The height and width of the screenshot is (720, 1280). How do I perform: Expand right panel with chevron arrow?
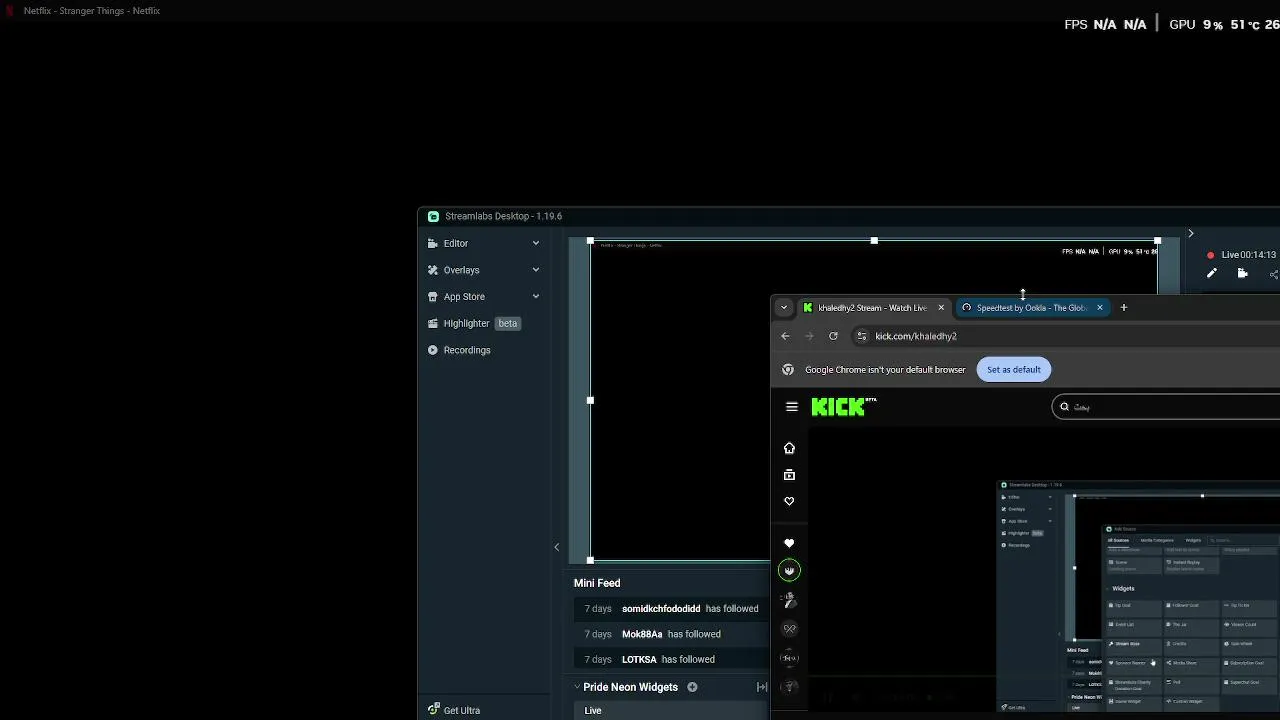tap(1190, 233)
